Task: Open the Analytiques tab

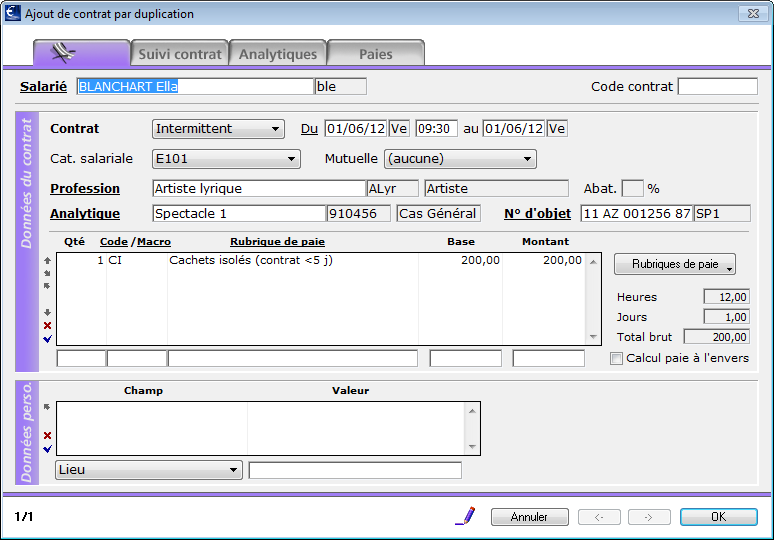Action: [278, 53]
